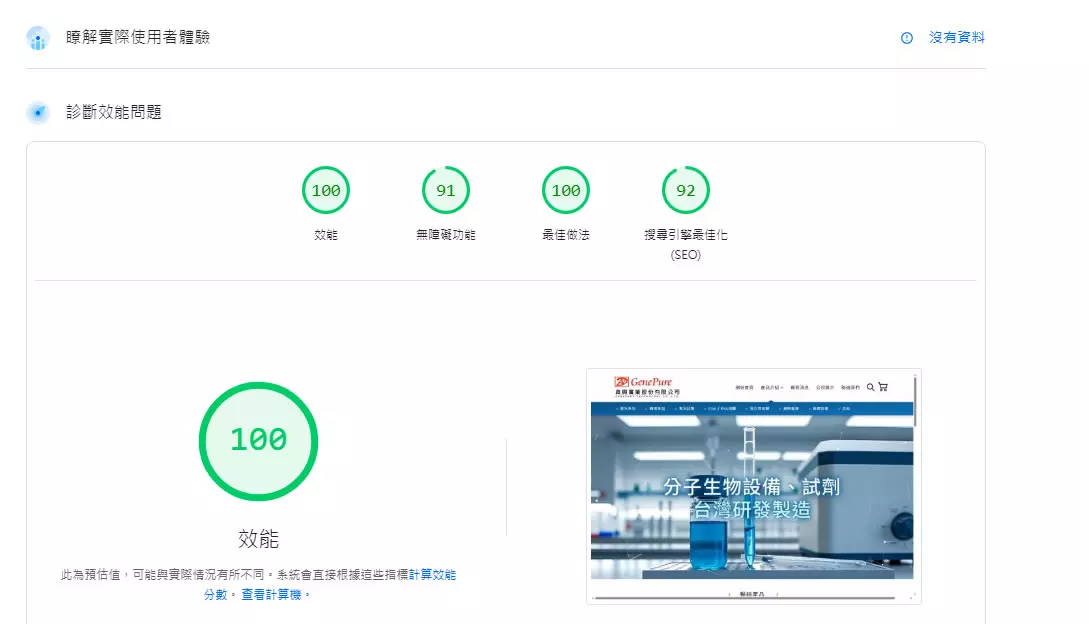Click the large 效能 title below the gauge

[x=258, y=539]
